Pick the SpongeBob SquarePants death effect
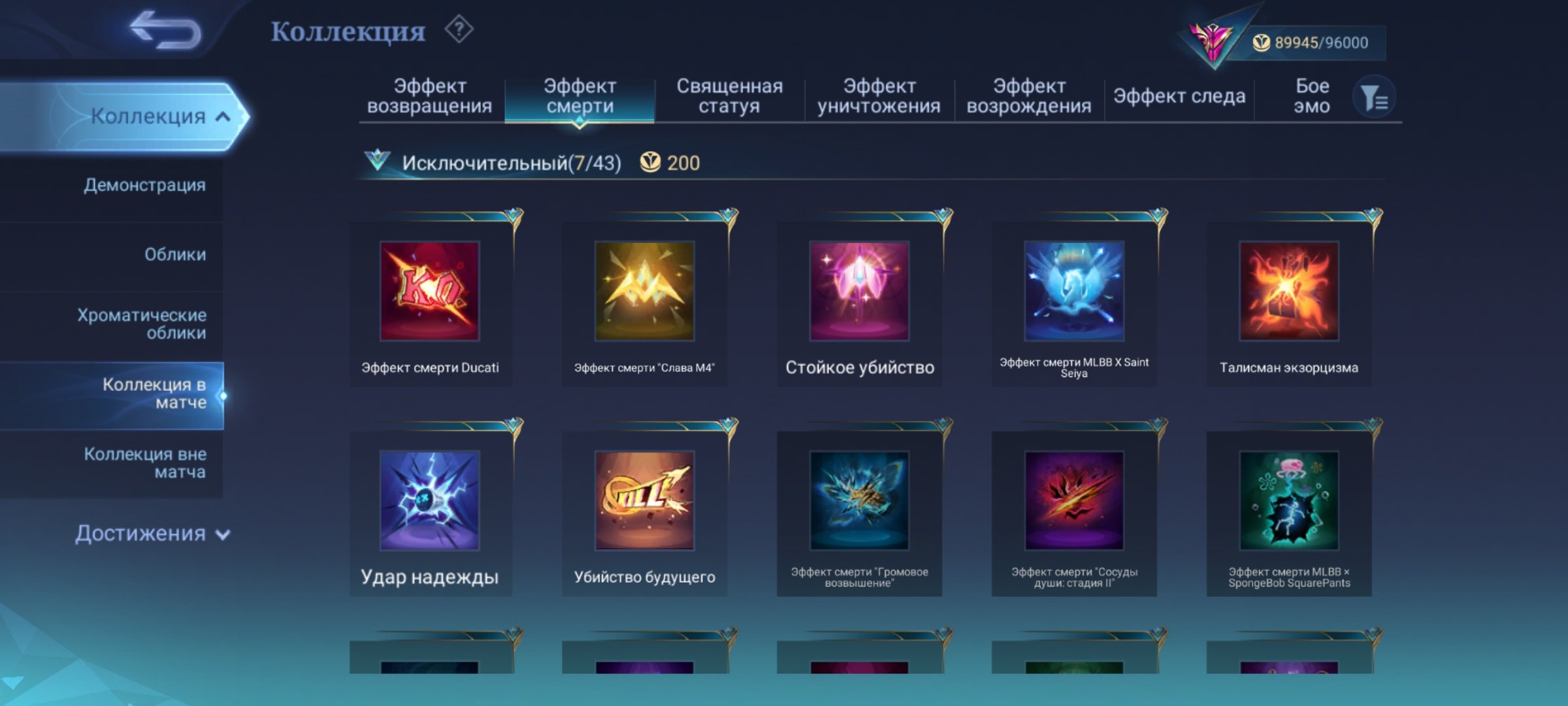1568x706 pixels. click(x=1289, y=500)
